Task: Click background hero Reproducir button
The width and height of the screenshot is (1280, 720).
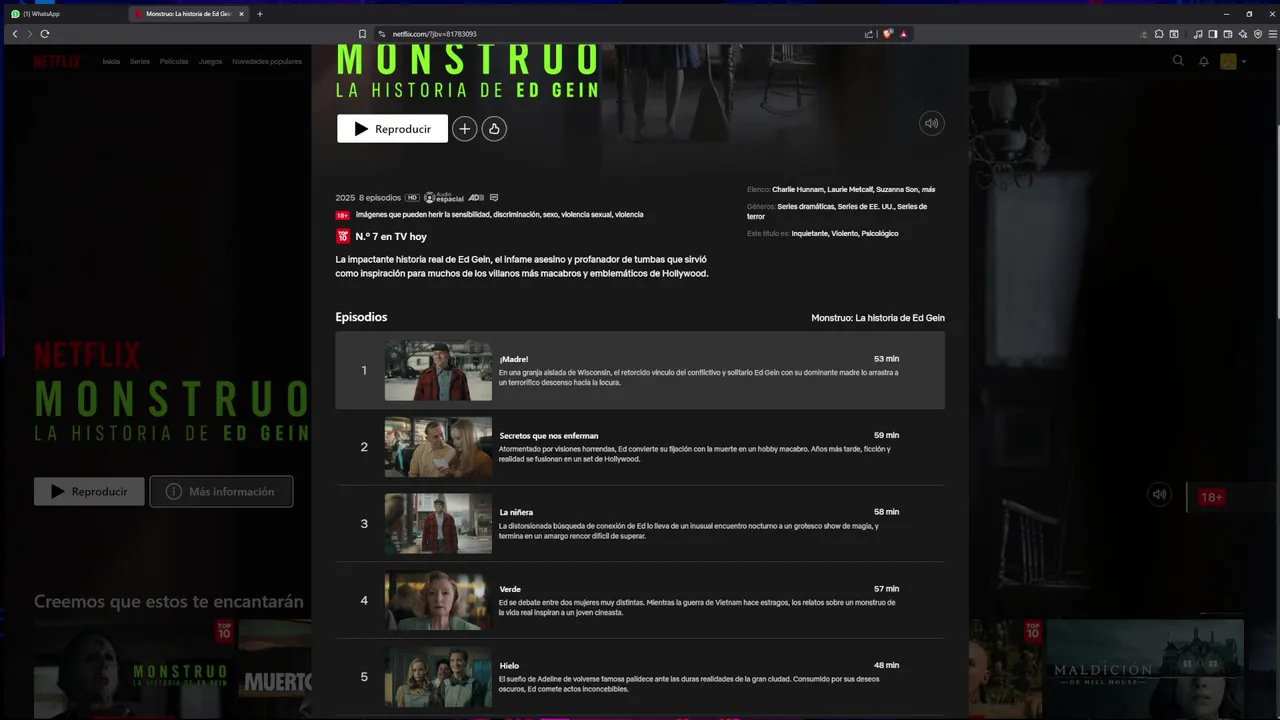Action: coord(89,491)
